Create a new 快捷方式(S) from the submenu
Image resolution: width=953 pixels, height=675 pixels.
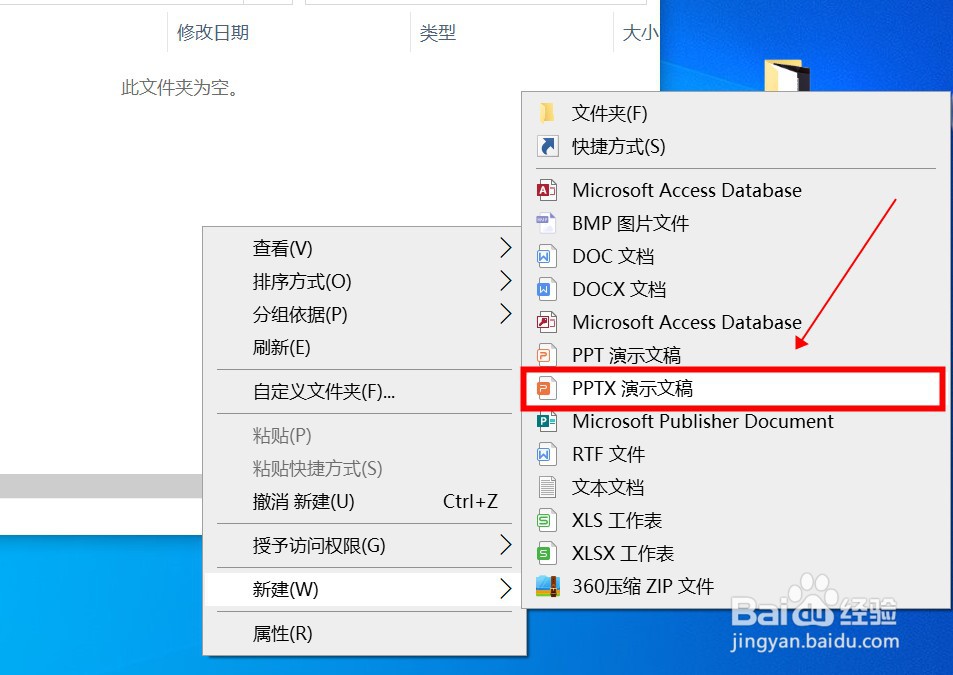coord(736,146)
